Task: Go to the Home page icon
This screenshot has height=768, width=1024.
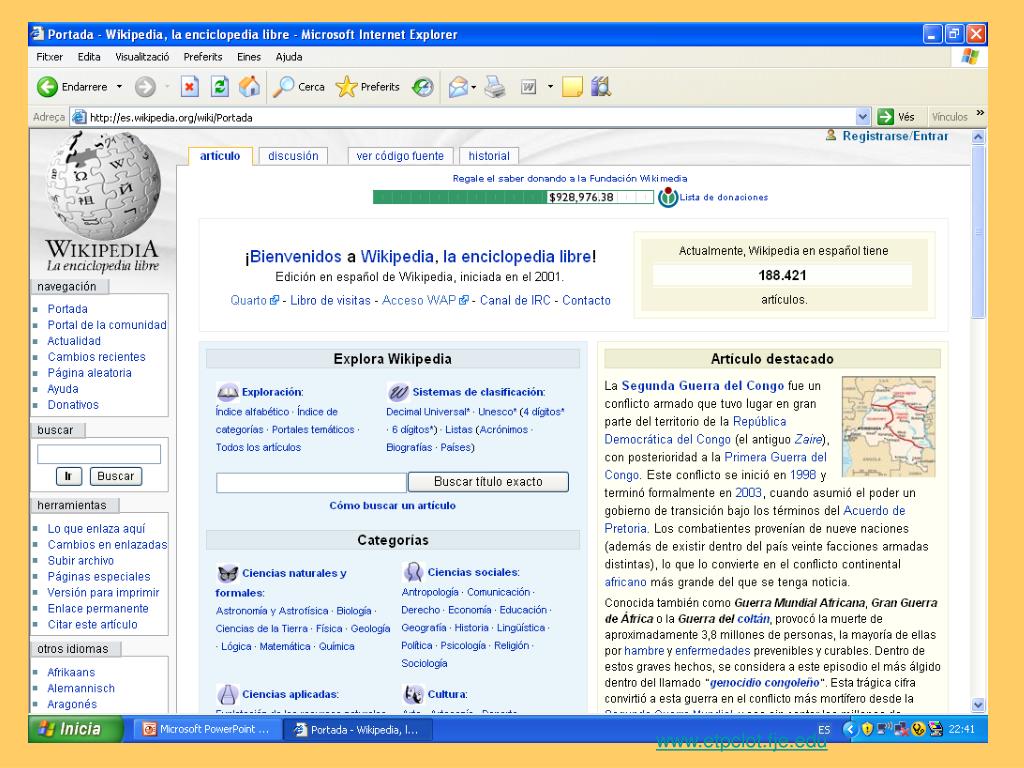Action: pyautogui.click(x=249, y=87)
